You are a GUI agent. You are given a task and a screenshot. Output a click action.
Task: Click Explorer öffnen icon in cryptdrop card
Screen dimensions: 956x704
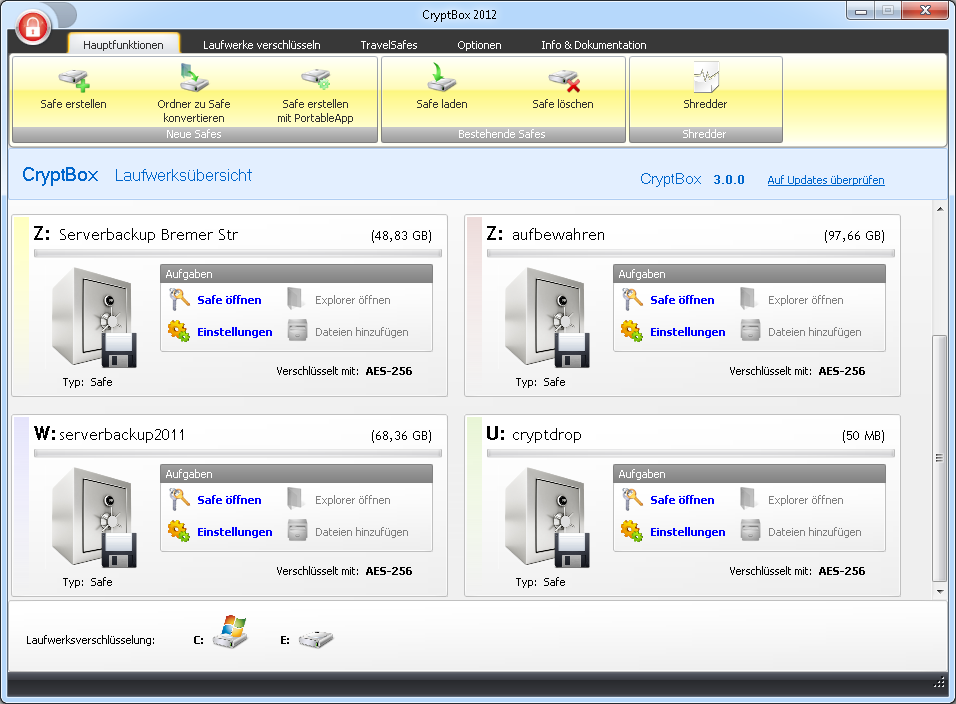pos(749,499)
